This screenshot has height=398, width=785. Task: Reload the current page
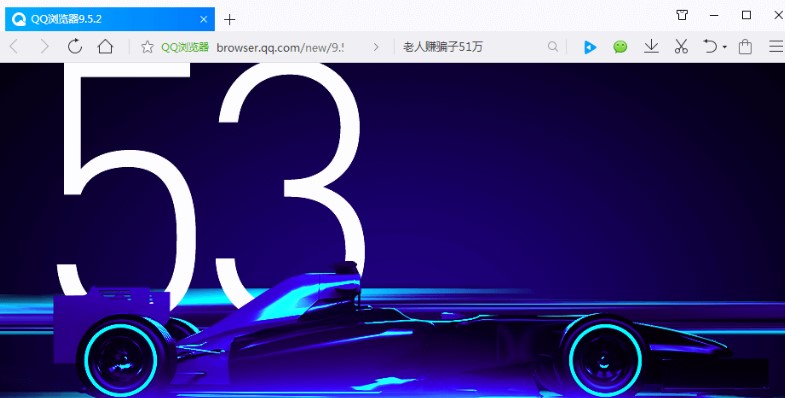click(75, 47)
